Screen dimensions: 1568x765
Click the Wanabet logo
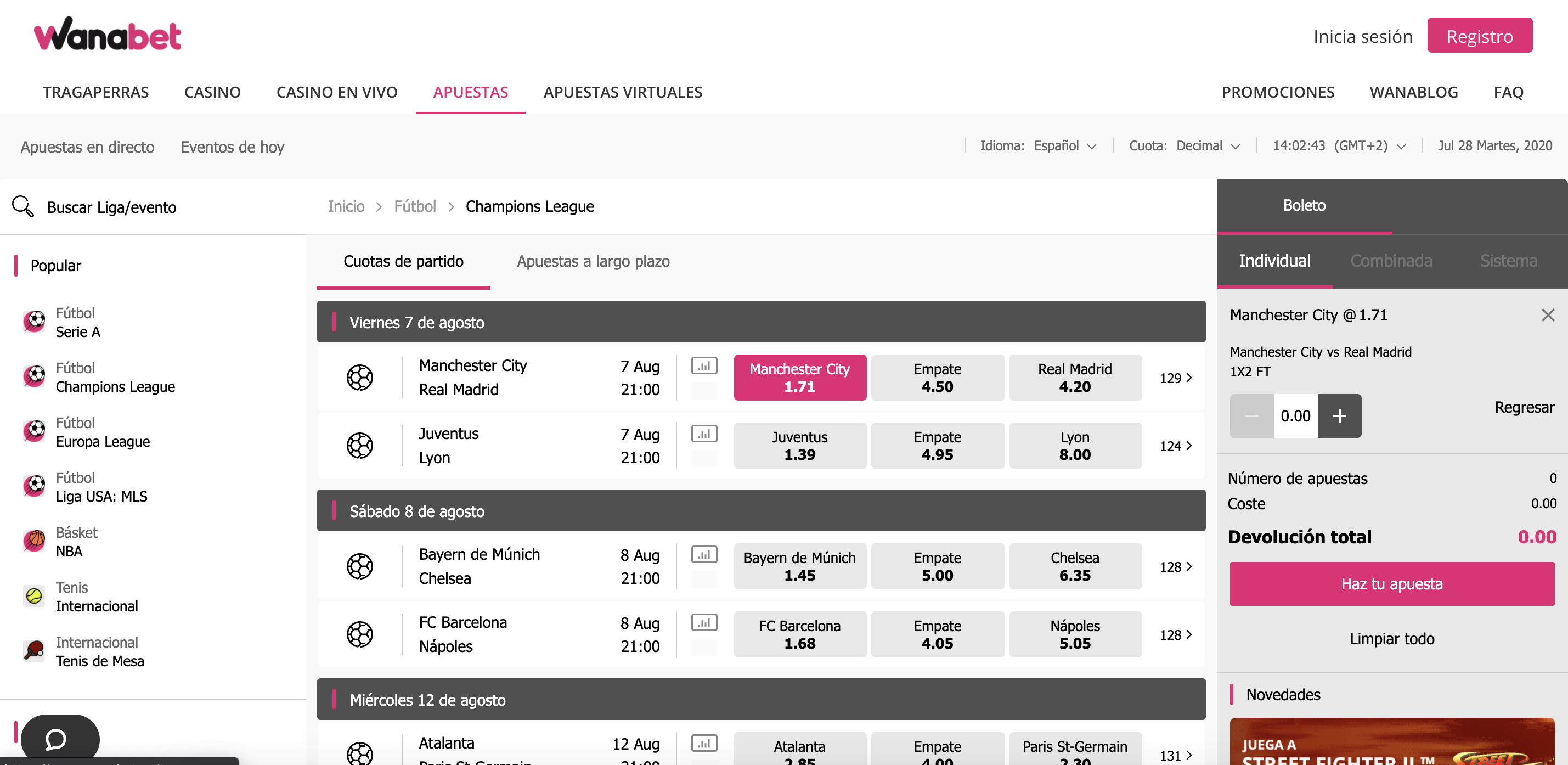pyautogui.click(x=108, y=34)
